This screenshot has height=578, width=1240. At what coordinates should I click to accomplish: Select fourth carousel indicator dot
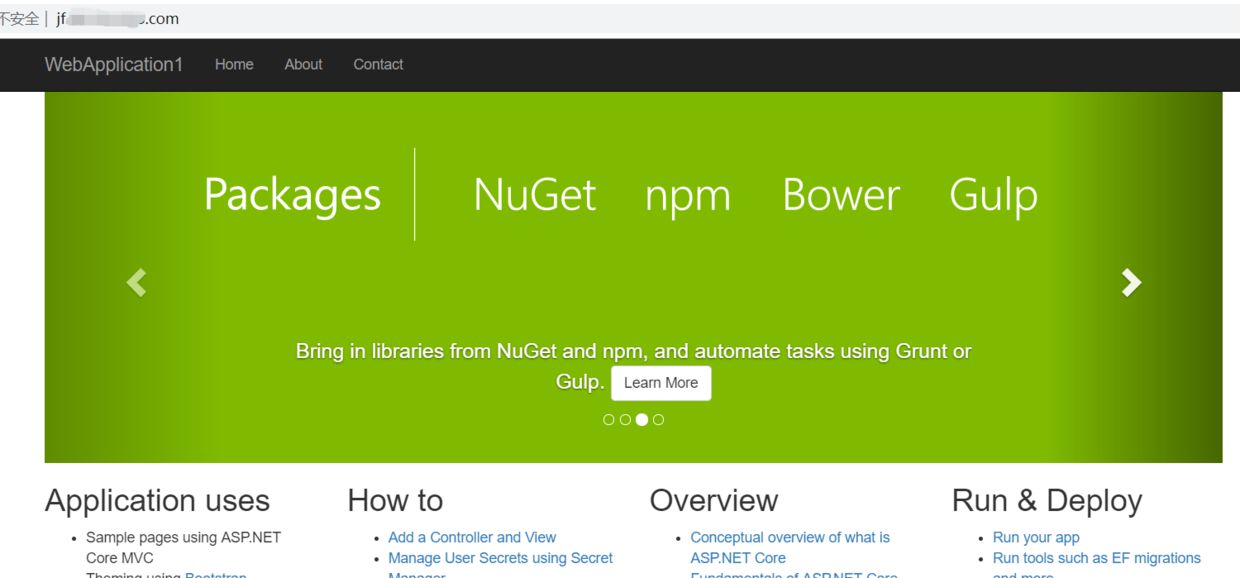[x=658, y=420]
